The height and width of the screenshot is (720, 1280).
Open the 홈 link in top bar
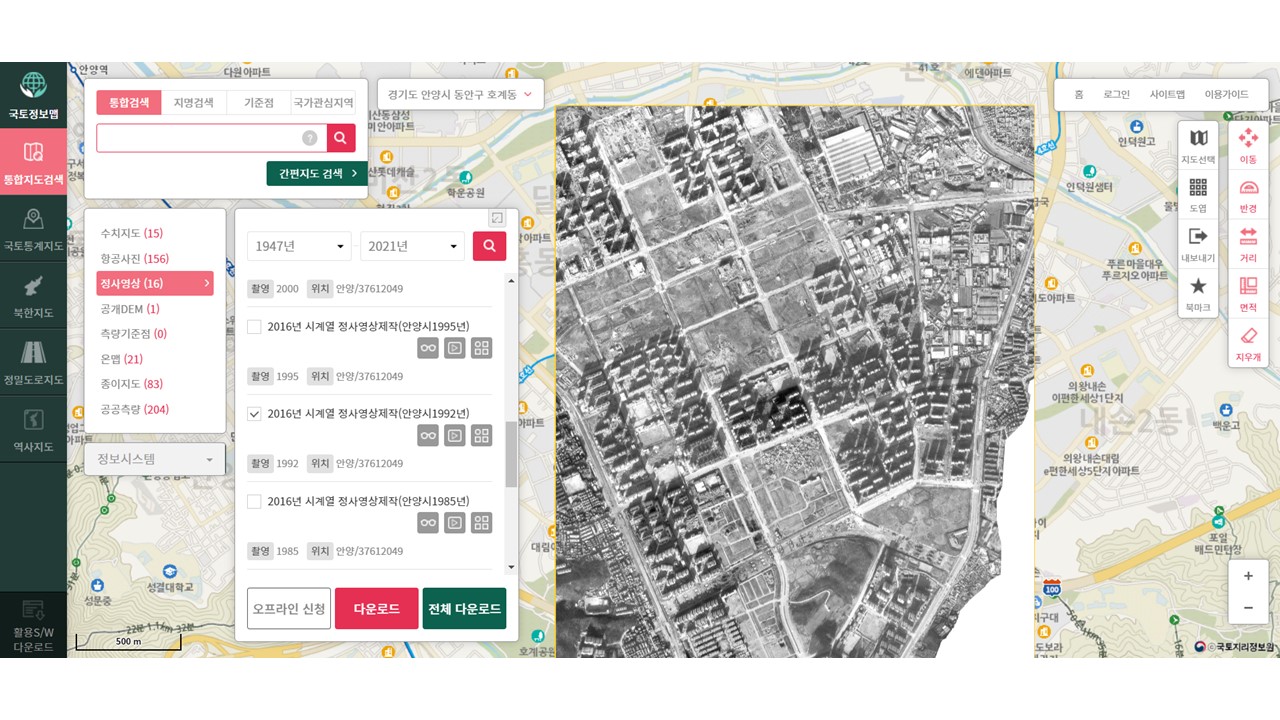click(1079, 94)
